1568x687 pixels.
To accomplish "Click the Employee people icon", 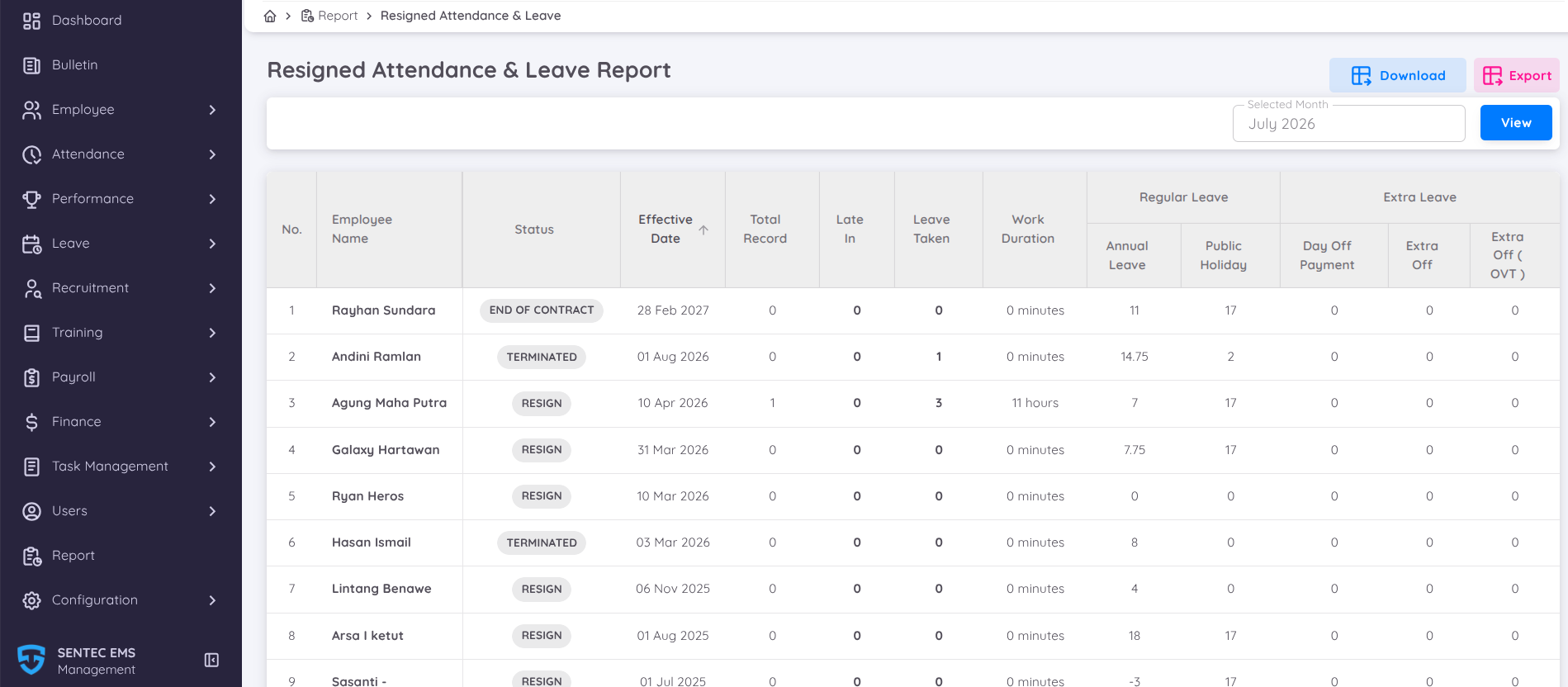I will point(31,110).
